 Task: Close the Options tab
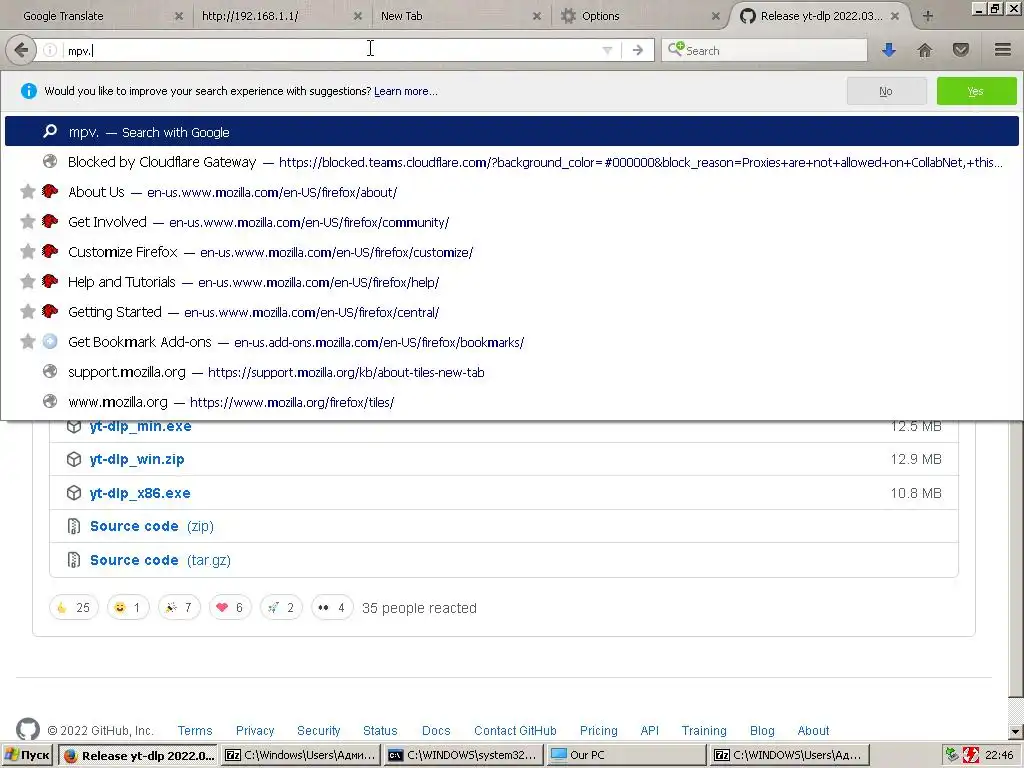pyautogui.click(x=715, y=16)
